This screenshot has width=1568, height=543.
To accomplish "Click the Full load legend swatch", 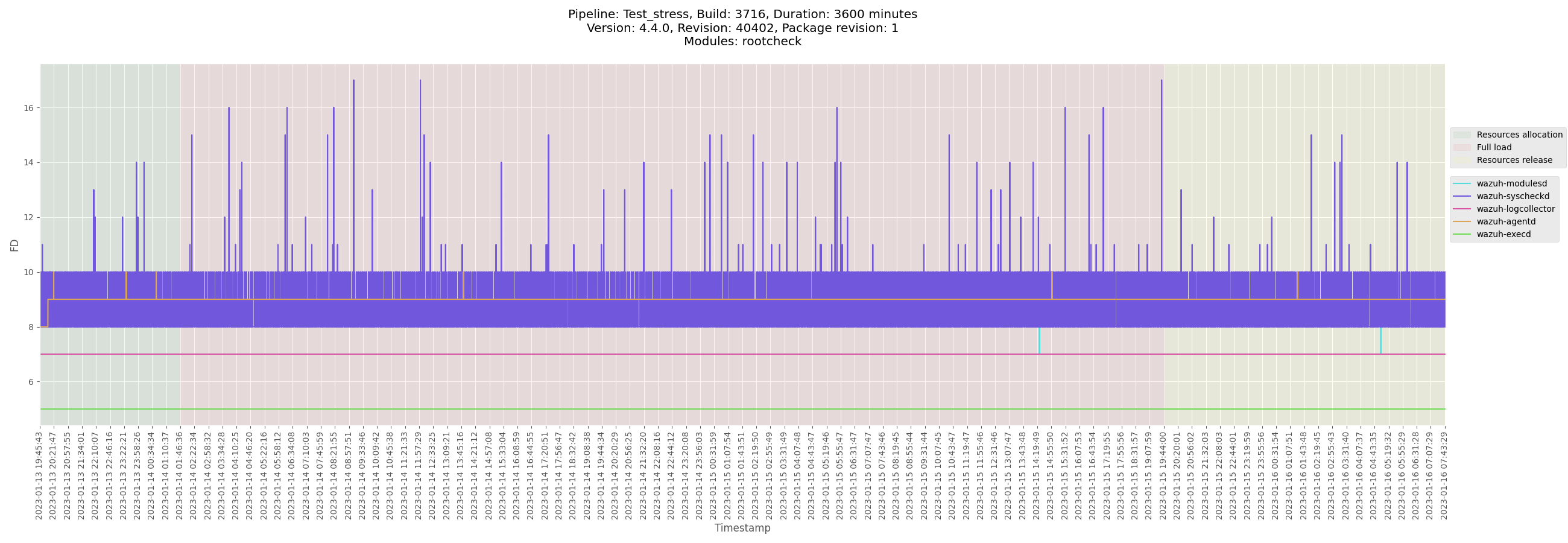I will (x=1461, y=147).
